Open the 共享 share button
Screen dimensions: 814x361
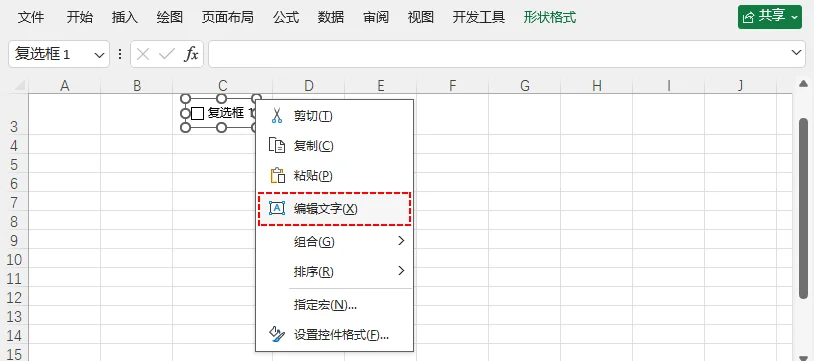770,17
